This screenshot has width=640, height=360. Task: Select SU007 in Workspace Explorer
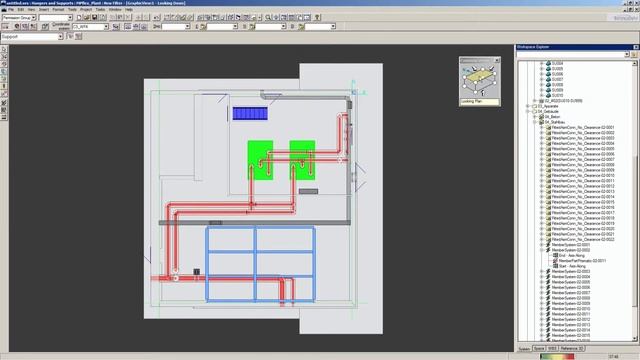click(x=557, y=80)
